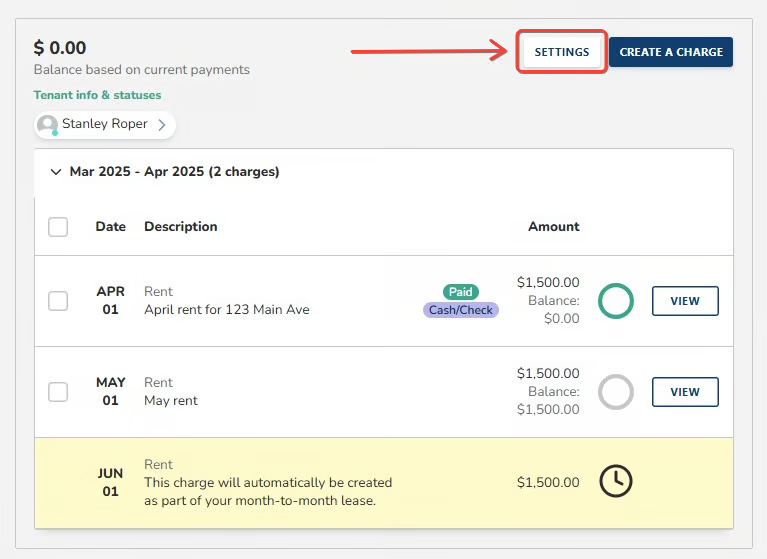Click the month-to-month lease auto-charge note
The image size is (767, 559).
click(x=268, y=492)
